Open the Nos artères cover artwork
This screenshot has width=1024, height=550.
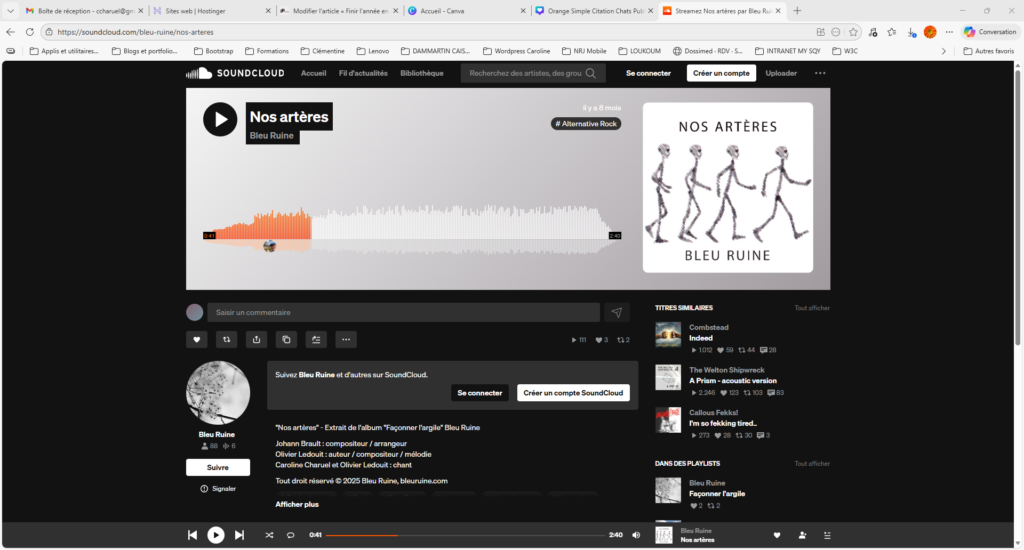point(728,187)
